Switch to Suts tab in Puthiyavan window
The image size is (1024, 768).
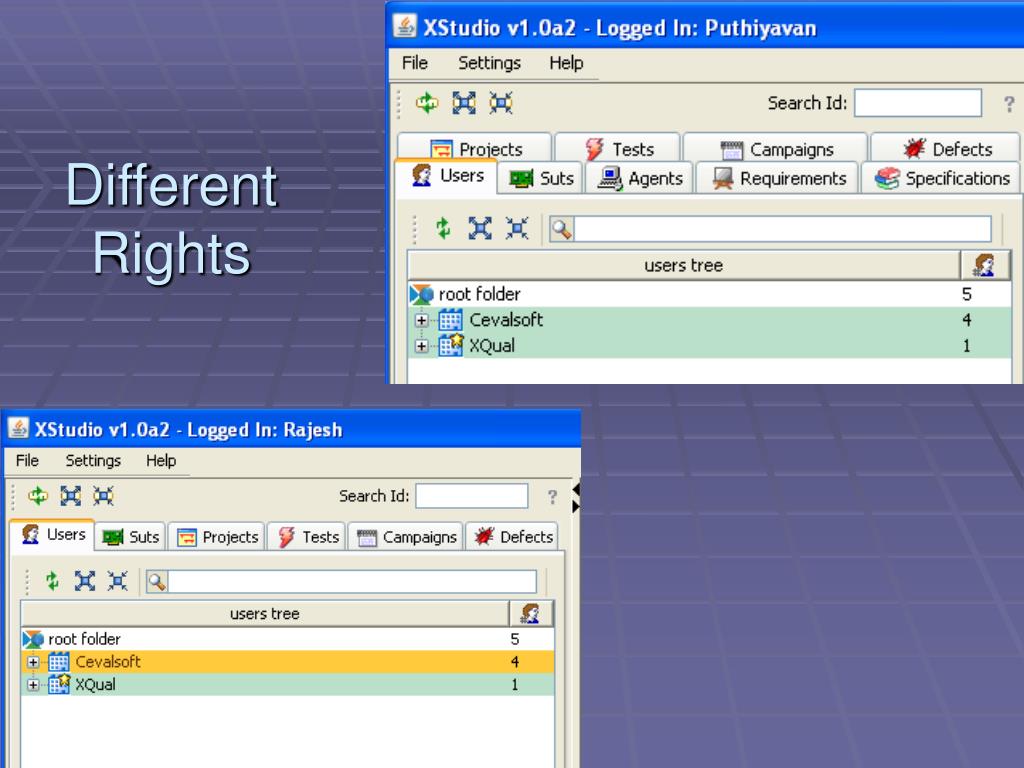[x=541, y=178]
